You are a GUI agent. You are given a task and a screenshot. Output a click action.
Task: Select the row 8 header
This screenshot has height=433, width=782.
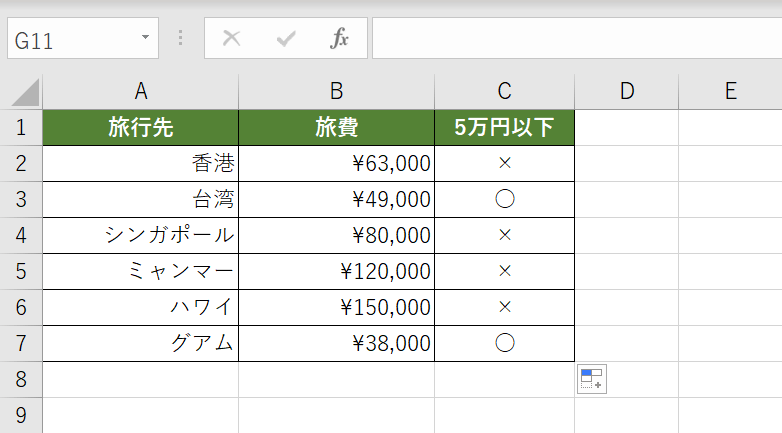pos(21,379)
